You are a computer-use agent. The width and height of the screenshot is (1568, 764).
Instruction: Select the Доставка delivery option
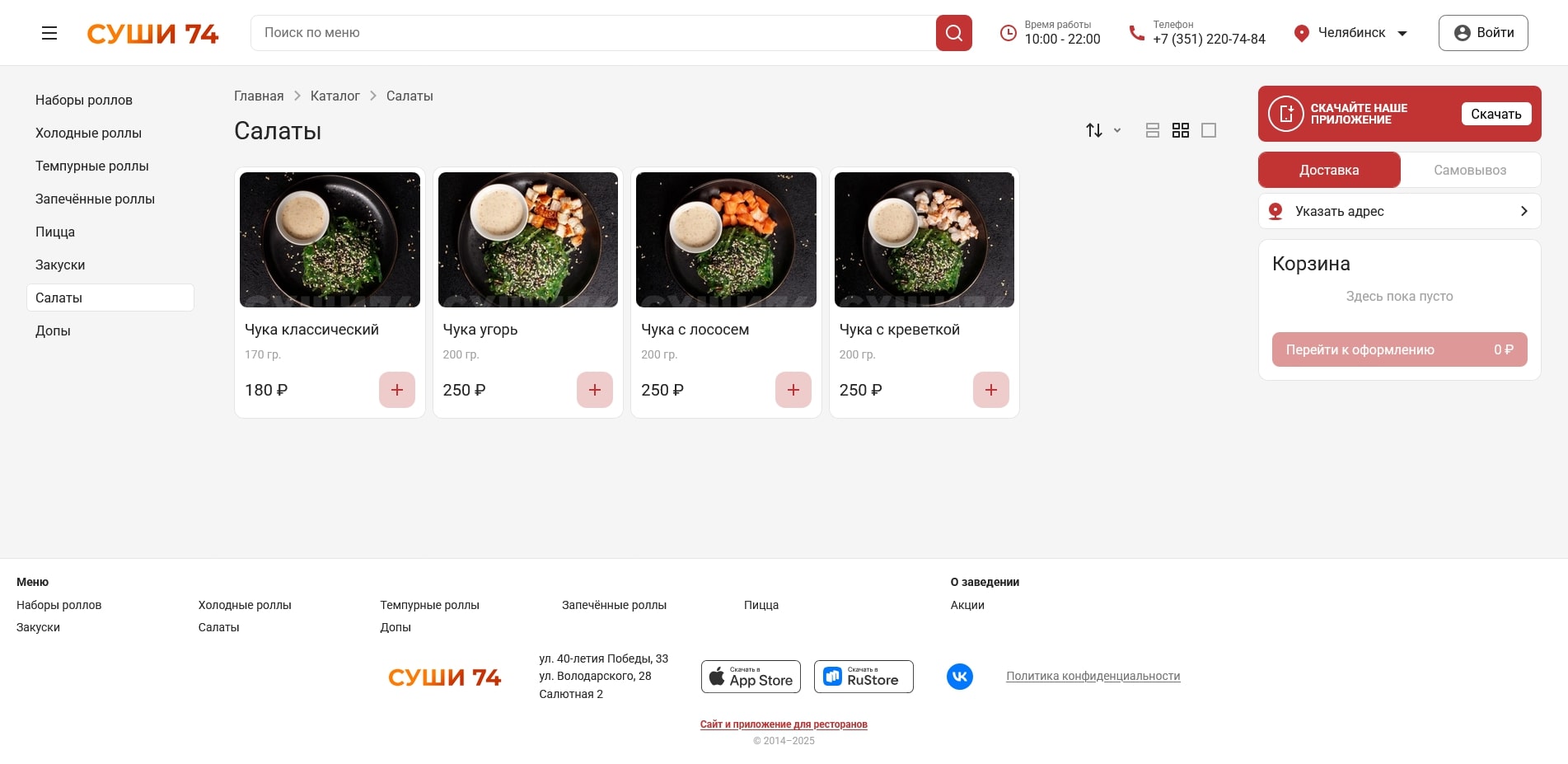coord(1328,170)
